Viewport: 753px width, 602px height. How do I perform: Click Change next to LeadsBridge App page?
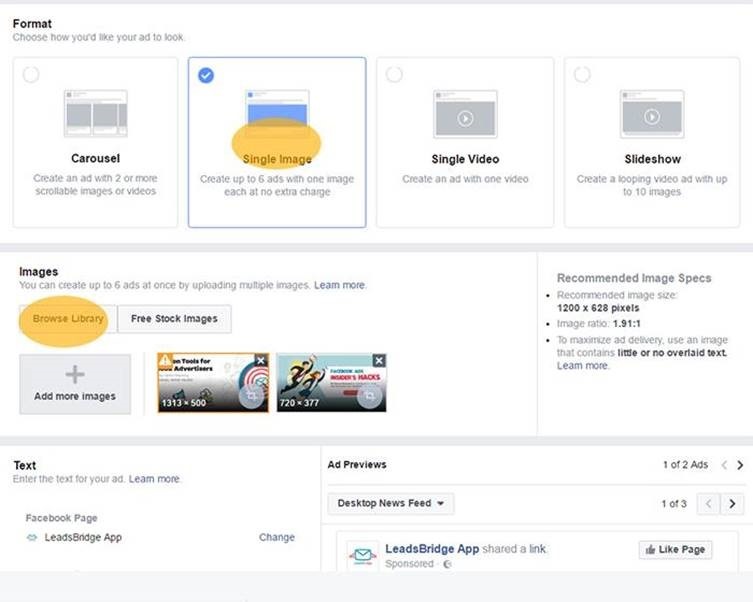(276, 537)
